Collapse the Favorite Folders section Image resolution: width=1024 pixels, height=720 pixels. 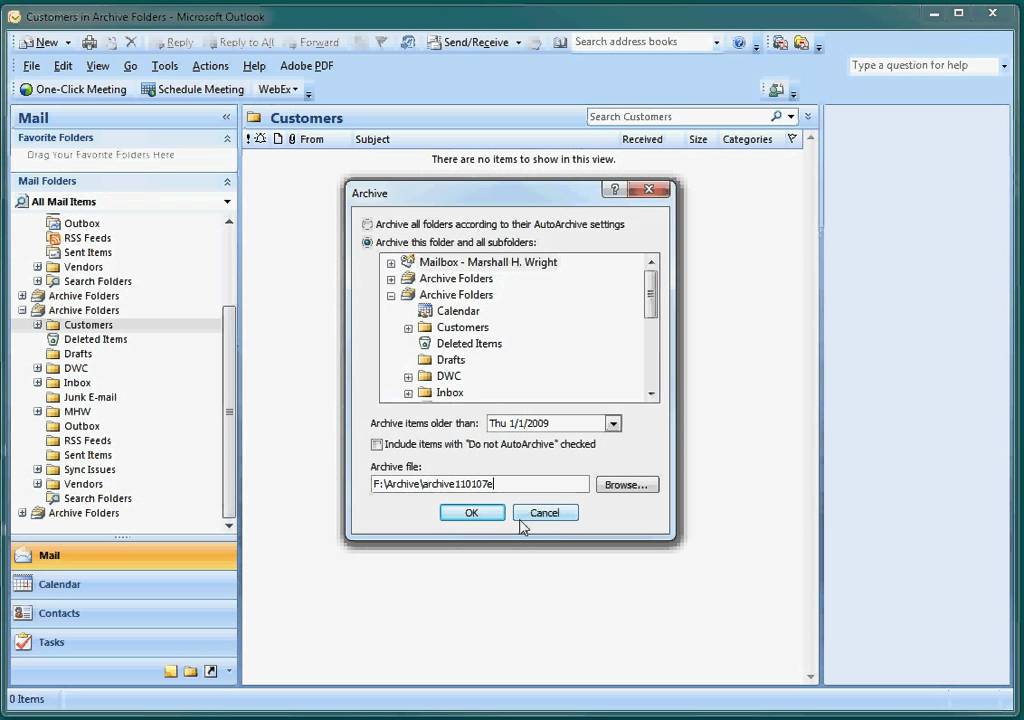tap(227, 139)
